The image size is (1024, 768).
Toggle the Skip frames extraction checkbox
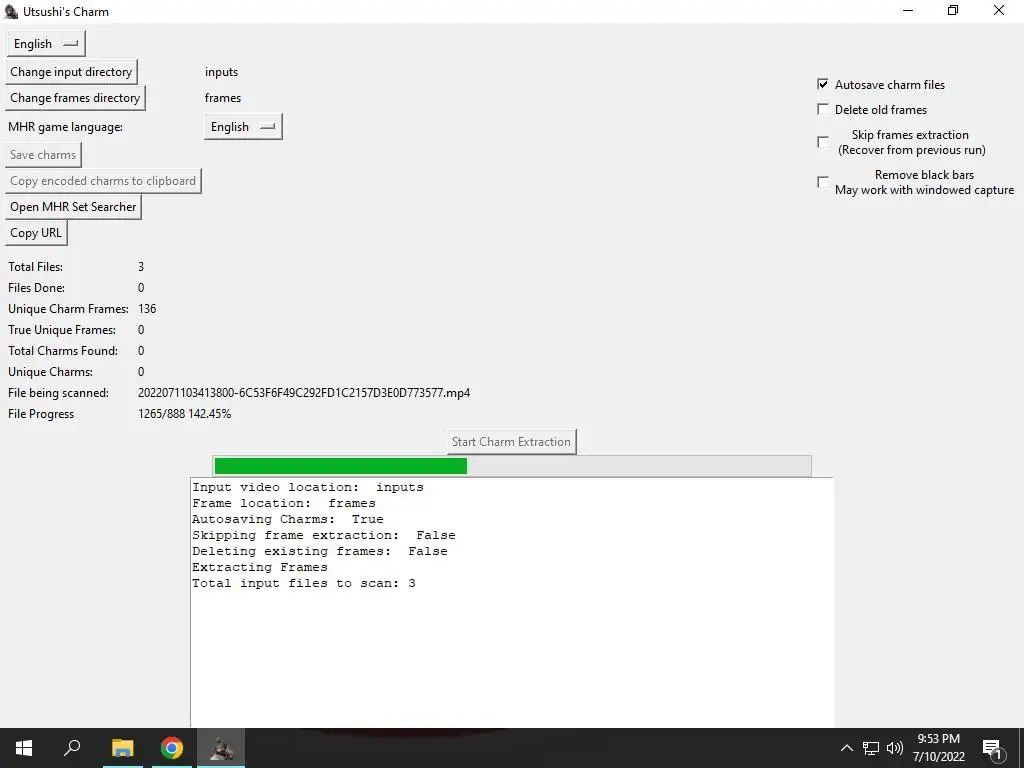point(823,142)
